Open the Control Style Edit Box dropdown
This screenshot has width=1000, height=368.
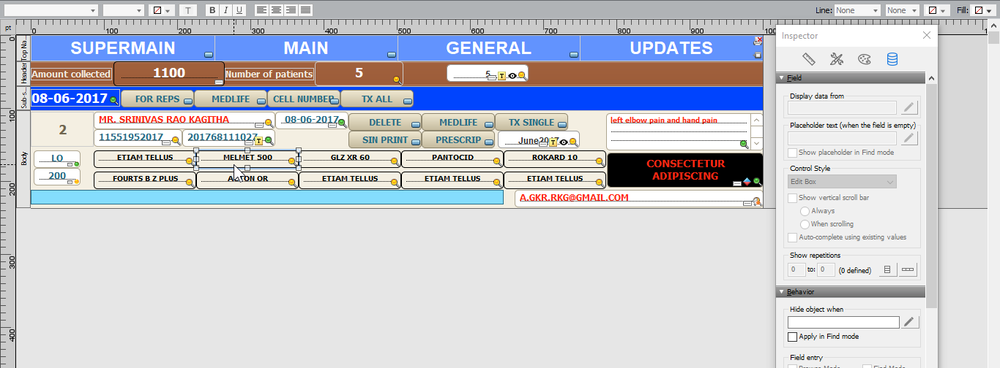pyautogui.click(x=842, y=182)
